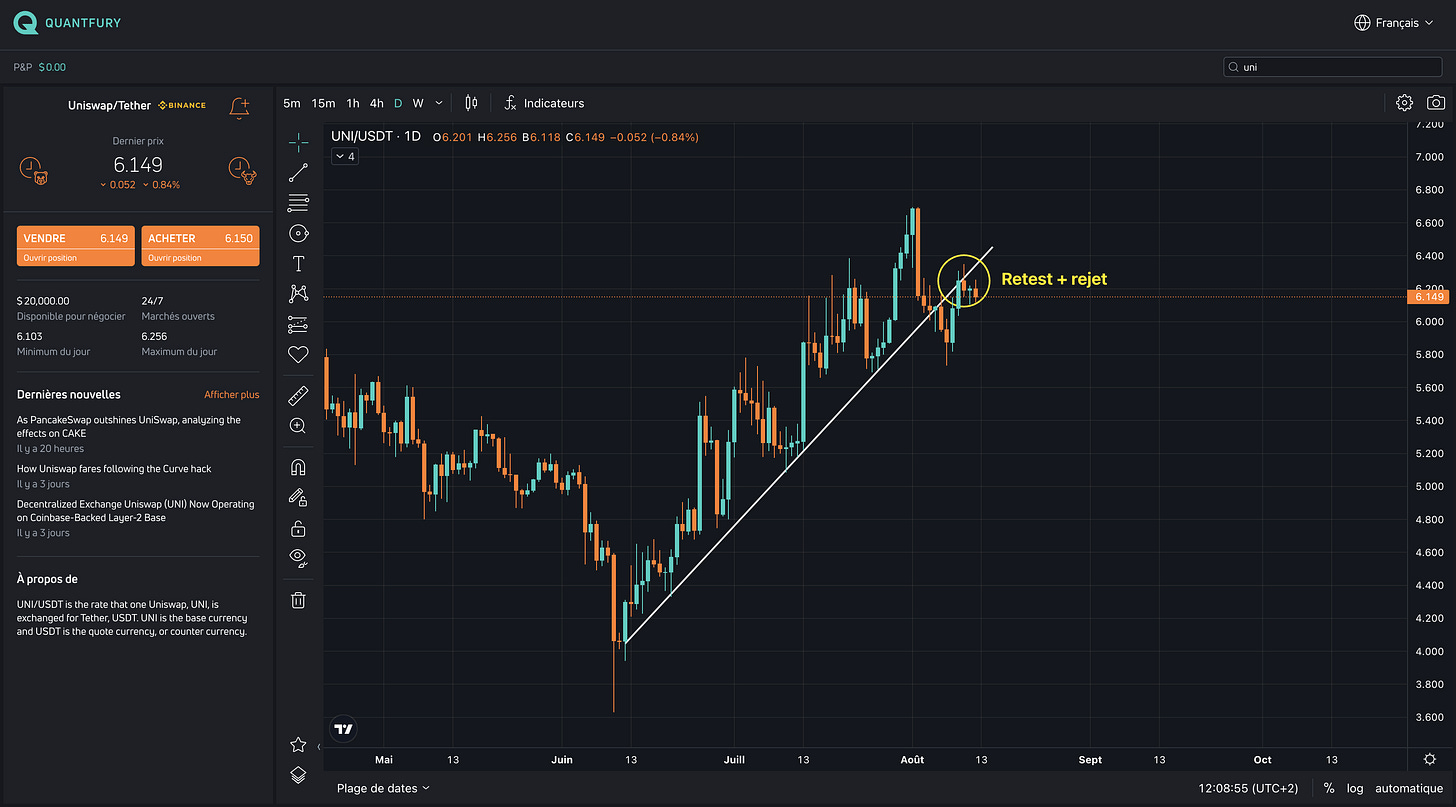The width and height of the screenshot is (1456, 807).
Task: Click the Uniswap/Tether pair title
Action: (110, 105)
